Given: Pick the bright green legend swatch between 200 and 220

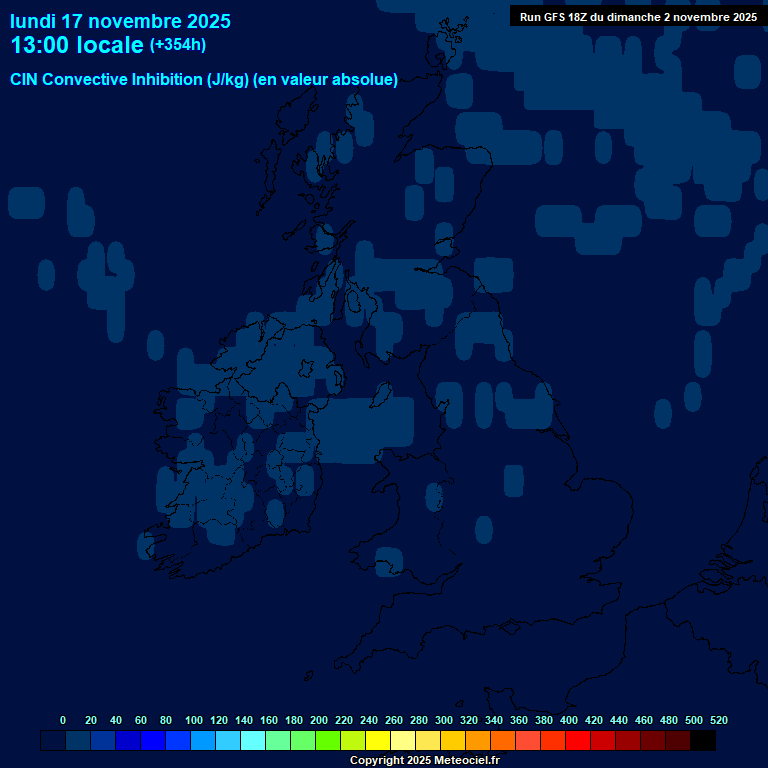Looking at the screenshot, I should tap(328, 741).
